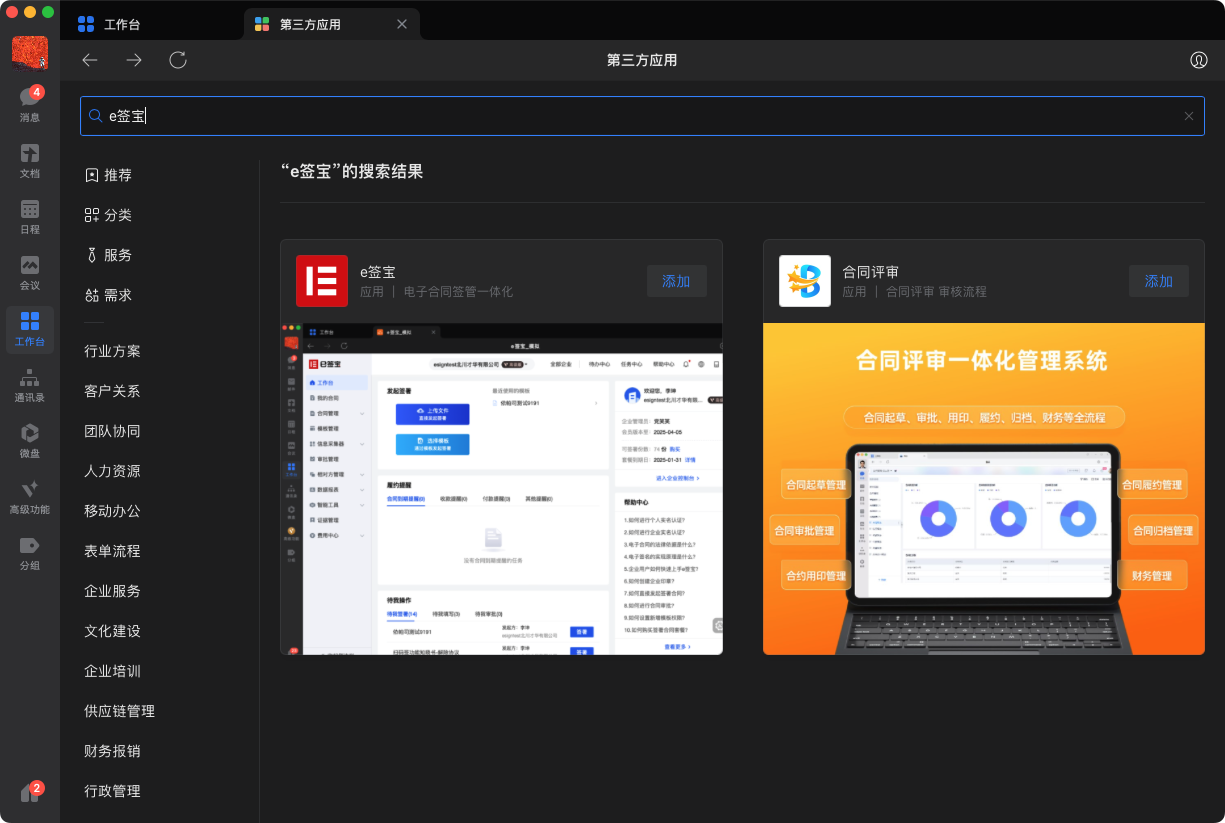
Task: Select 表单流程 in the category list
Action: [112, 551]
